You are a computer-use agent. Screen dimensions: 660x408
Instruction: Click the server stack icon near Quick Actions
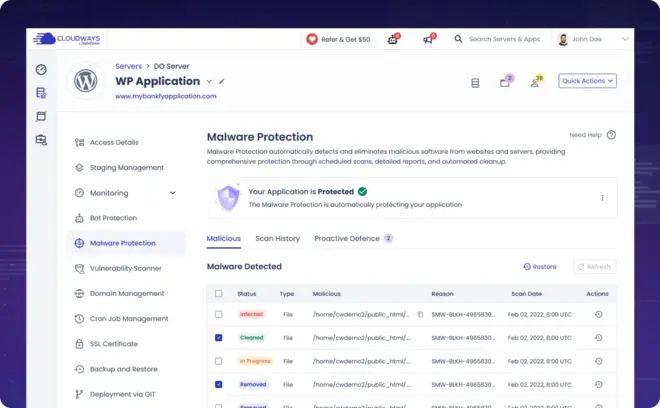pos(475,83)
